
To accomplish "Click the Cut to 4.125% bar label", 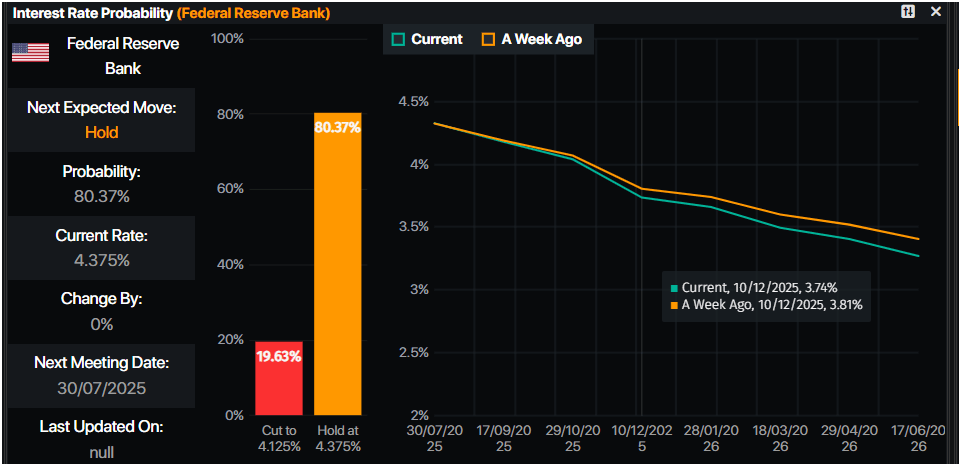I will pyautogui.click(x=279, y=438).
